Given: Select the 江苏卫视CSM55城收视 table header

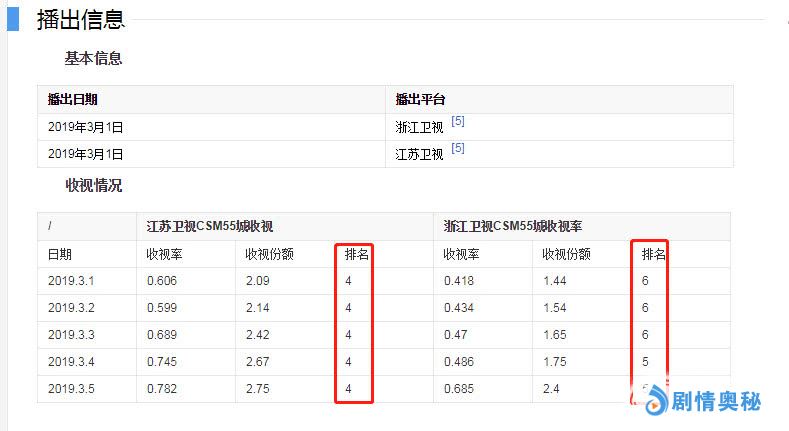Looking at the screenshot, I should coord(210,227).
